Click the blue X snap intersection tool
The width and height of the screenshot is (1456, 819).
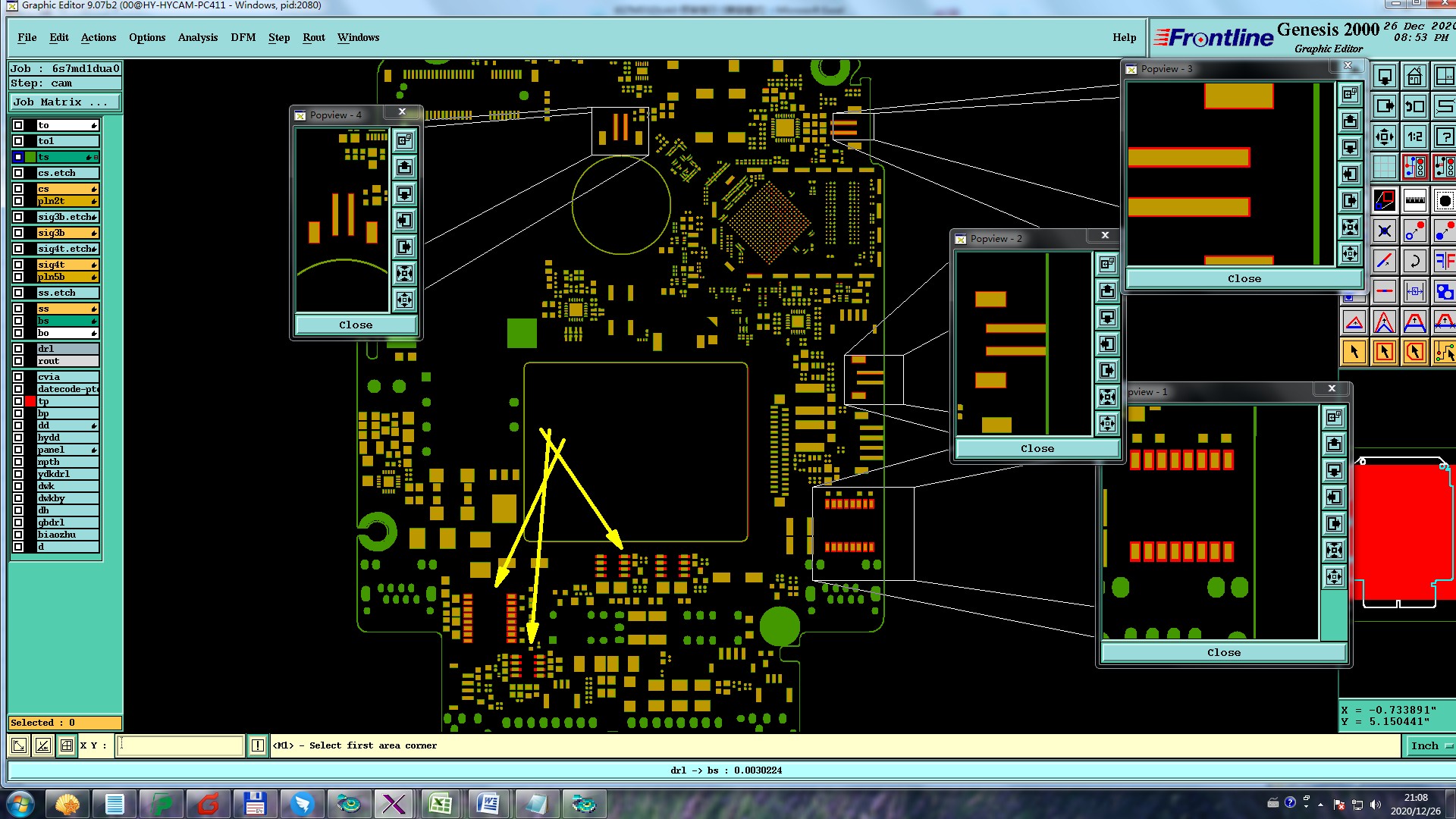1385,231
